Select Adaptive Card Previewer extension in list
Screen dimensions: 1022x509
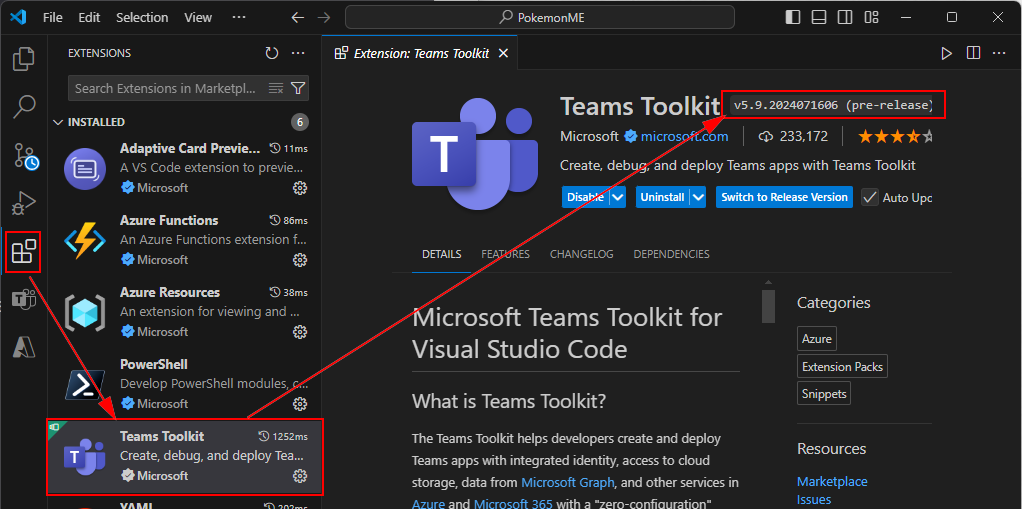pos(185,168)
